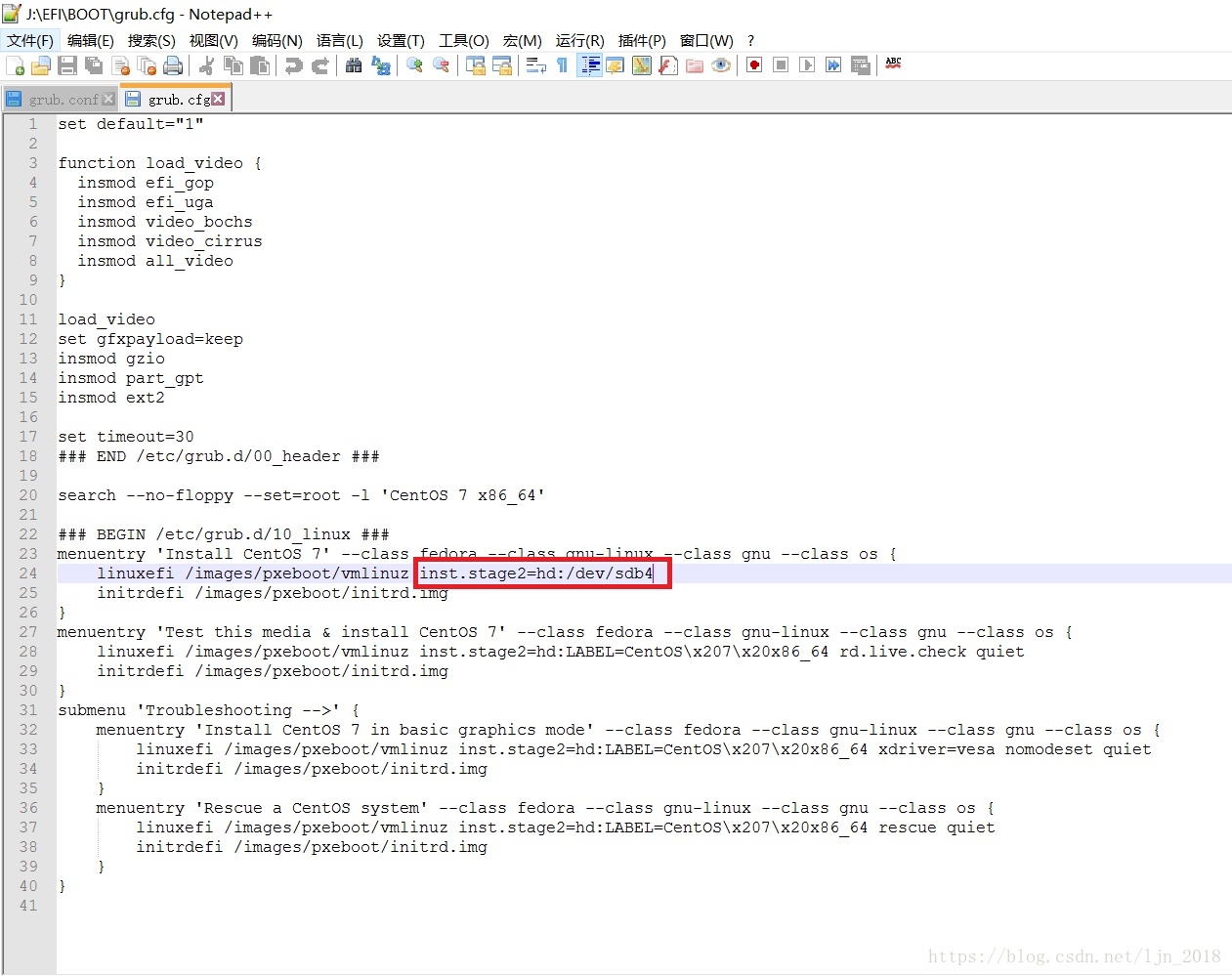The width and height of the screenshot is (1232, 976).
Task: Toggle spell check with the ABC icon
Action: click(893, 65)
